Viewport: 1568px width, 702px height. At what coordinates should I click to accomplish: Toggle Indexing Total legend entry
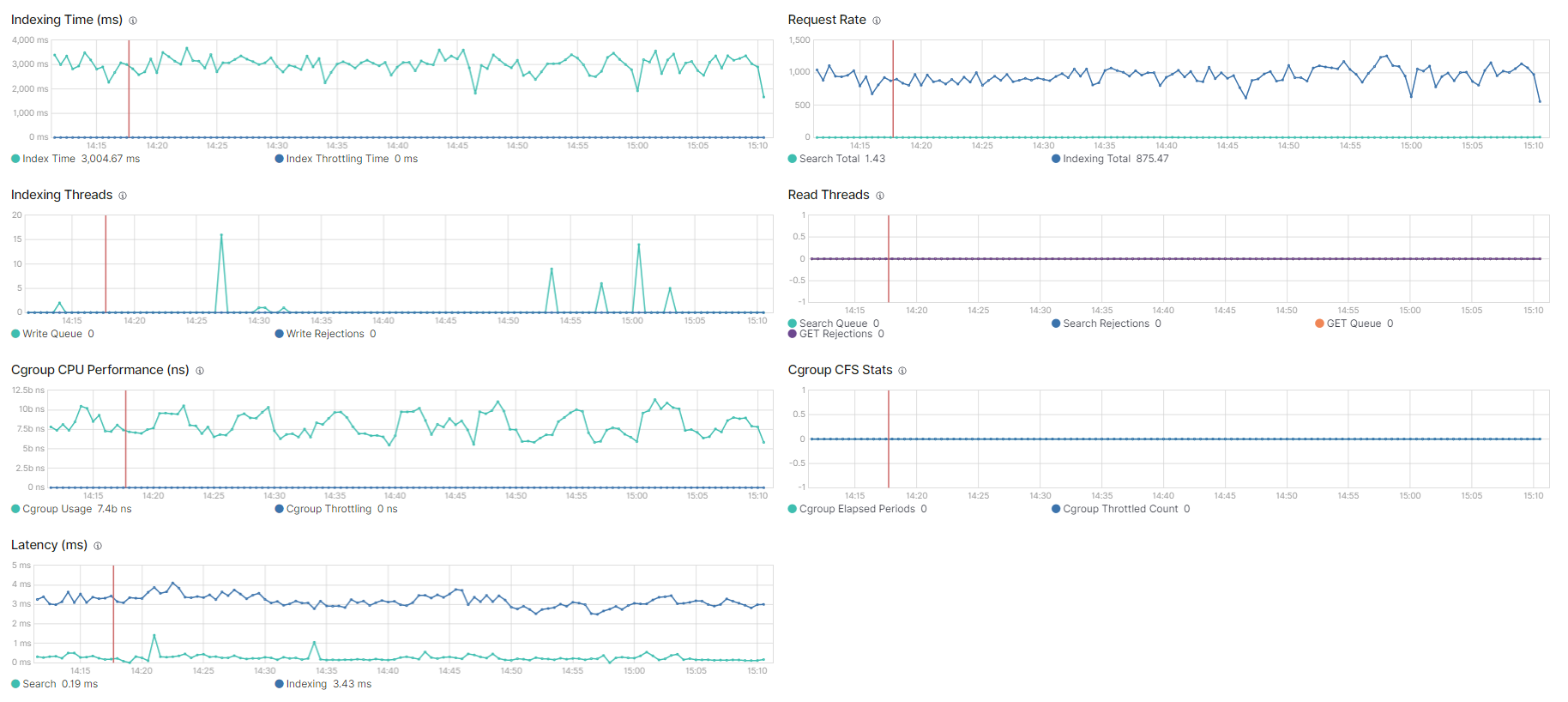pyautogui.click(x=1110, y=159)
